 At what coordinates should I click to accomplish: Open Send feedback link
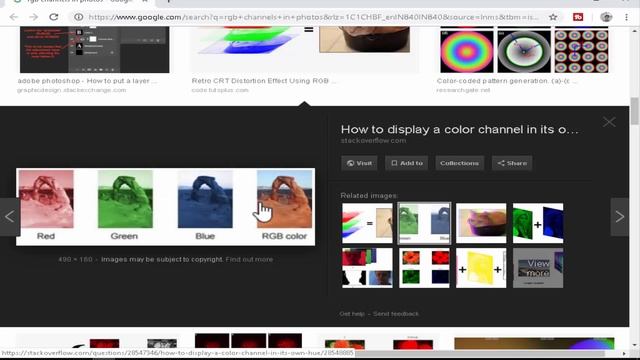[x=396, y=313]
